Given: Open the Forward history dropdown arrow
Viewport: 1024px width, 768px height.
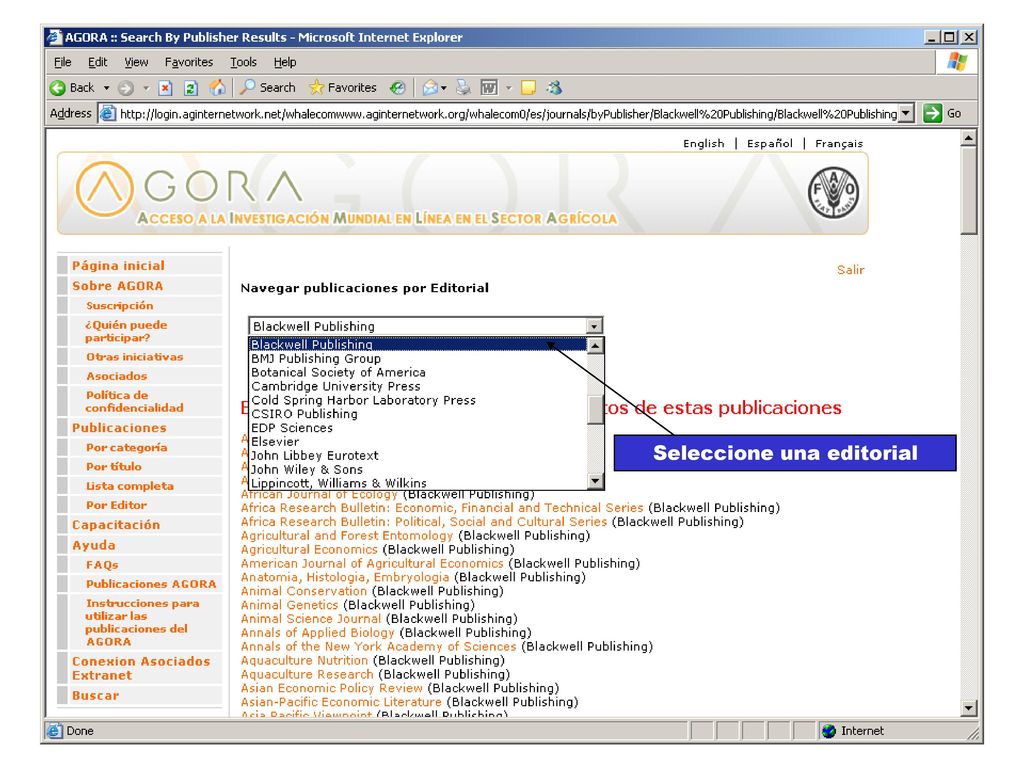Looking at the screenshot, I should coord(146,88).
